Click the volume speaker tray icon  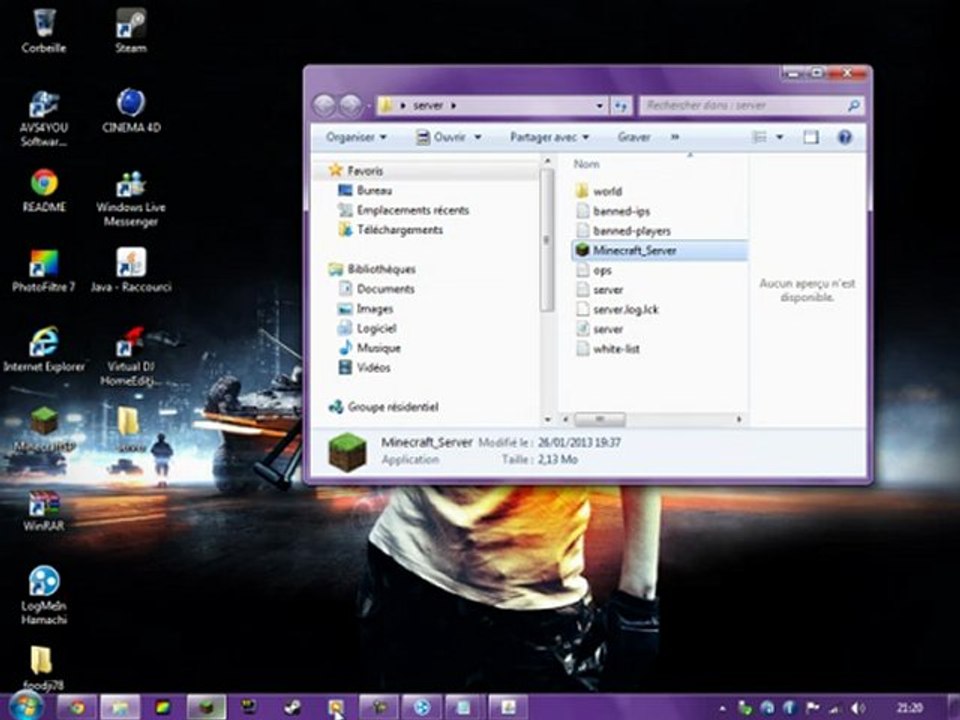(858, 708)
